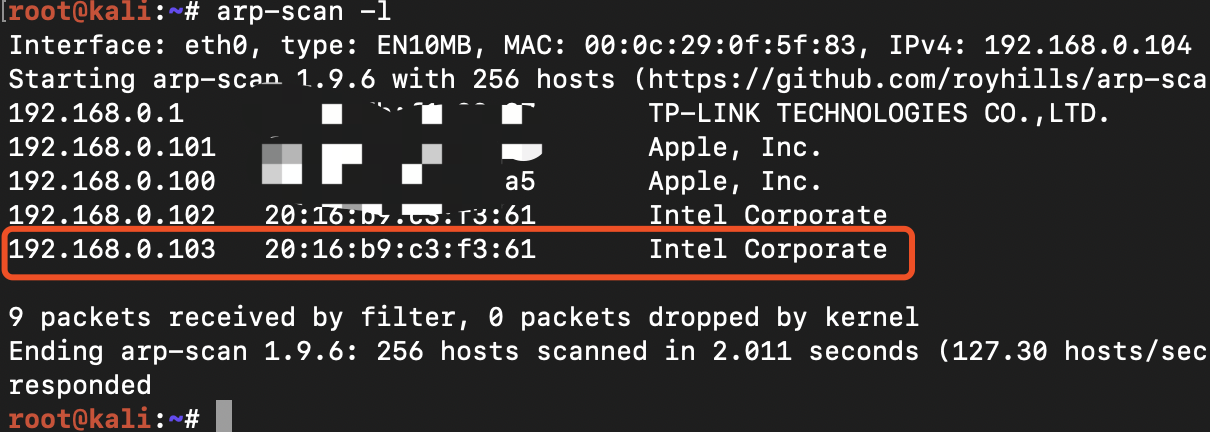Click the highlighted IP address 192.168.0.103
This screenshot has width=1210, height=432.
coord(112,250)
